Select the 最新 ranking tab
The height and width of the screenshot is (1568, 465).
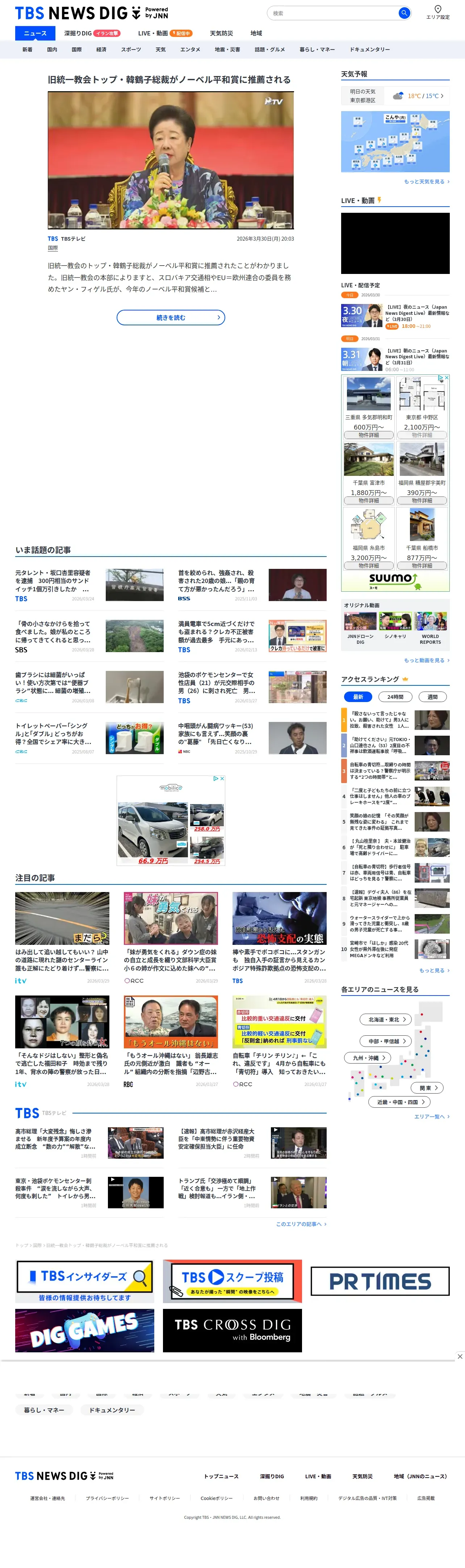(x=359, y=696)
